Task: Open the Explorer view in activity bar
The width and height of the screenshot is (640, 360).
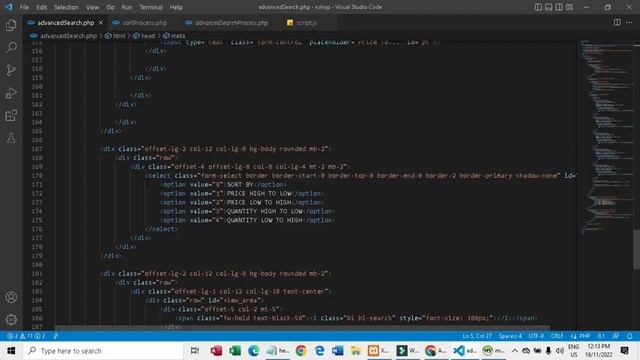Action: tap(11, 25)
